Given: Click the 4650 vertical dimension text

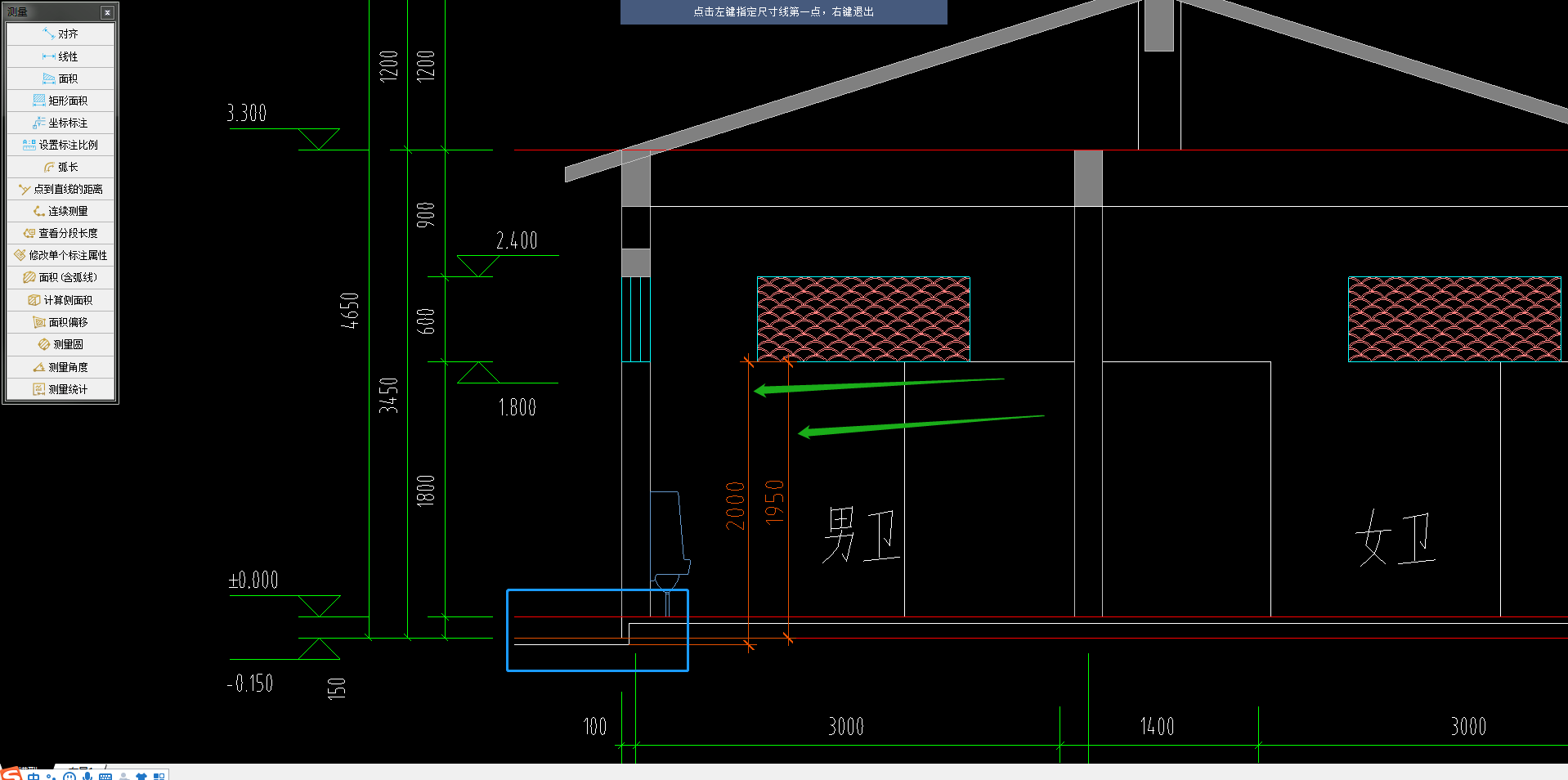Looking at the screenshot, I should (349, 311).
